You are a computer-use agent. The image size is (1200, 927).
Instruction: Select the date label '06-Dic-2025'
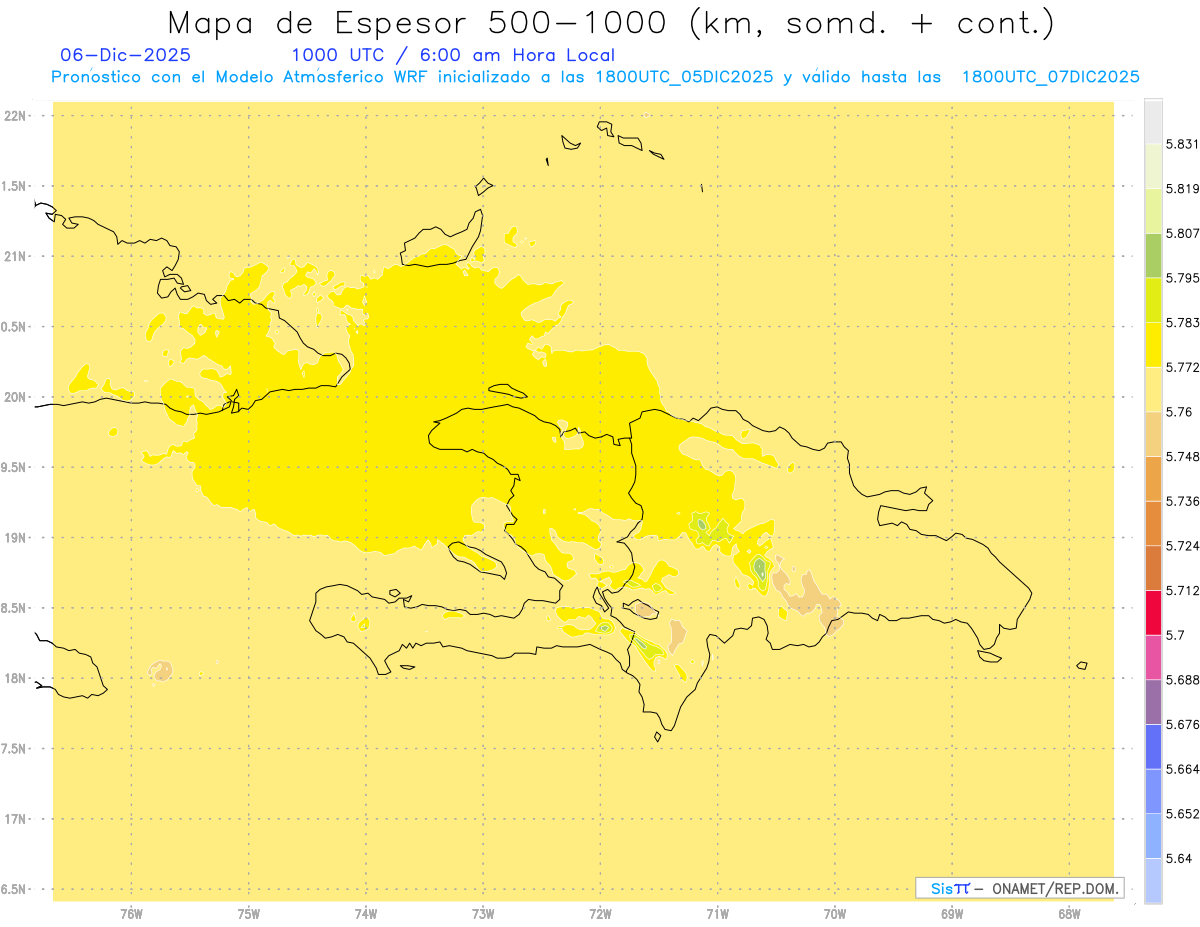(x=125, y=55)
